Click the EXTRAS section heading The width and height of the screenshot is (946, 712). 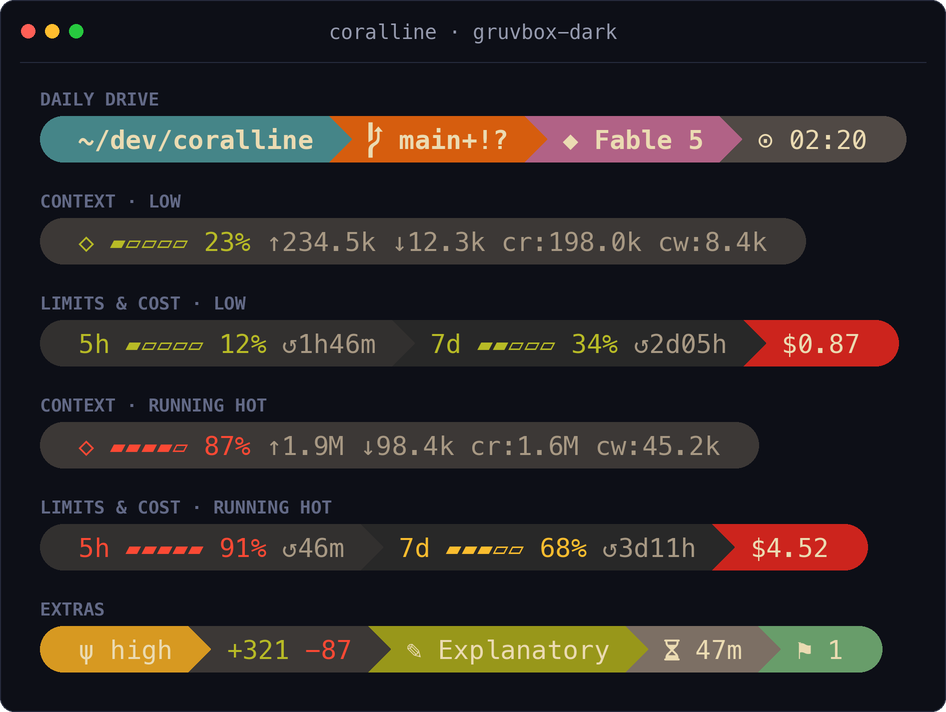(72, 609)
